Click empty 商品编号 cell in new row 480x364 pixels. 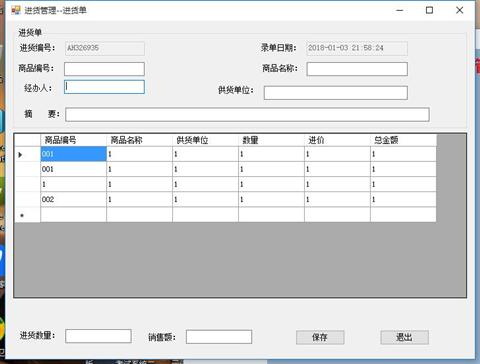(x=73, y=215)
